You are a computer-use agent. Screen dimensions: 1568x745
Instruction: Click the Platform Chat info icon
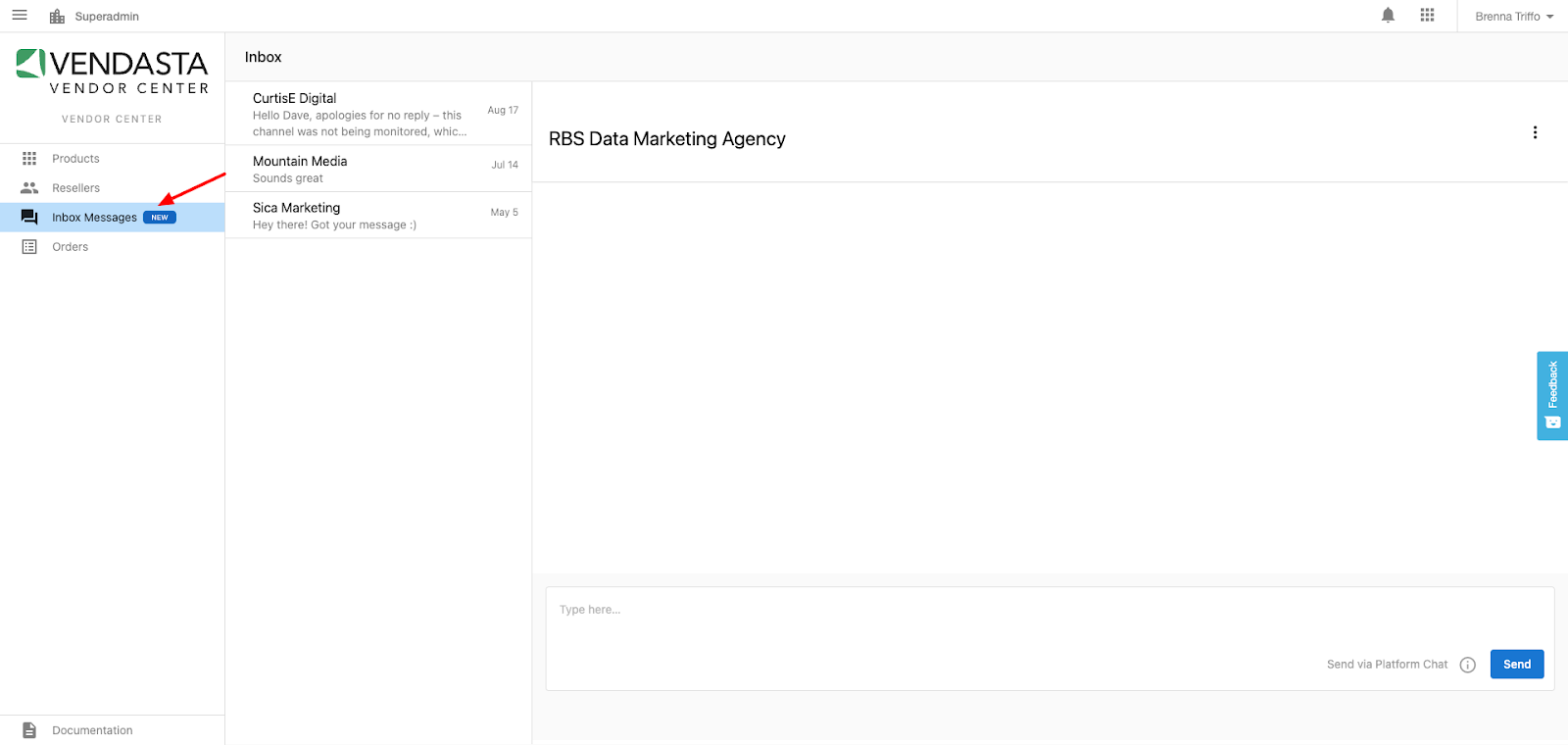pyautogui.click(x=1467, y=665)
